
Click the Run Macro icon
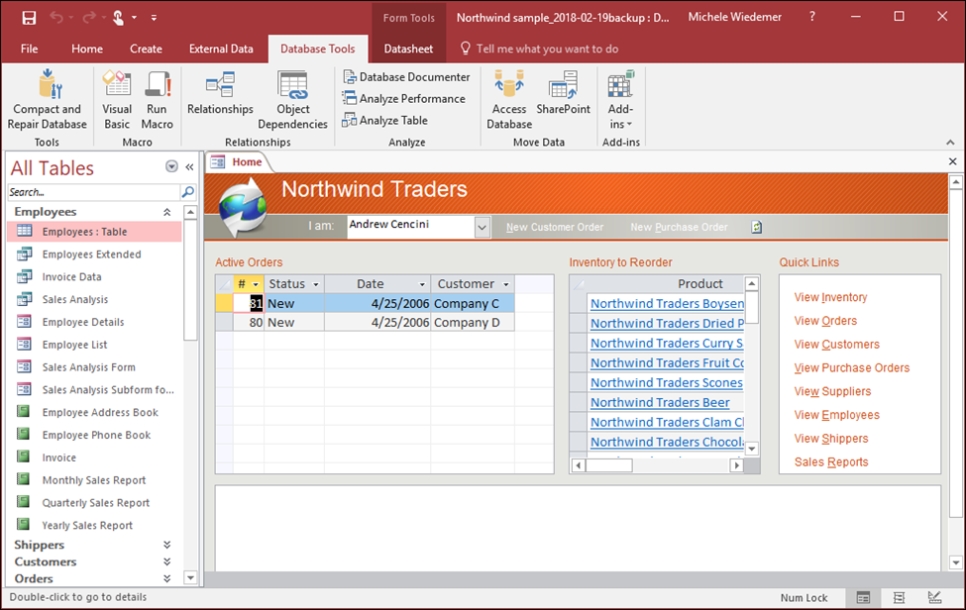point(157,100)
